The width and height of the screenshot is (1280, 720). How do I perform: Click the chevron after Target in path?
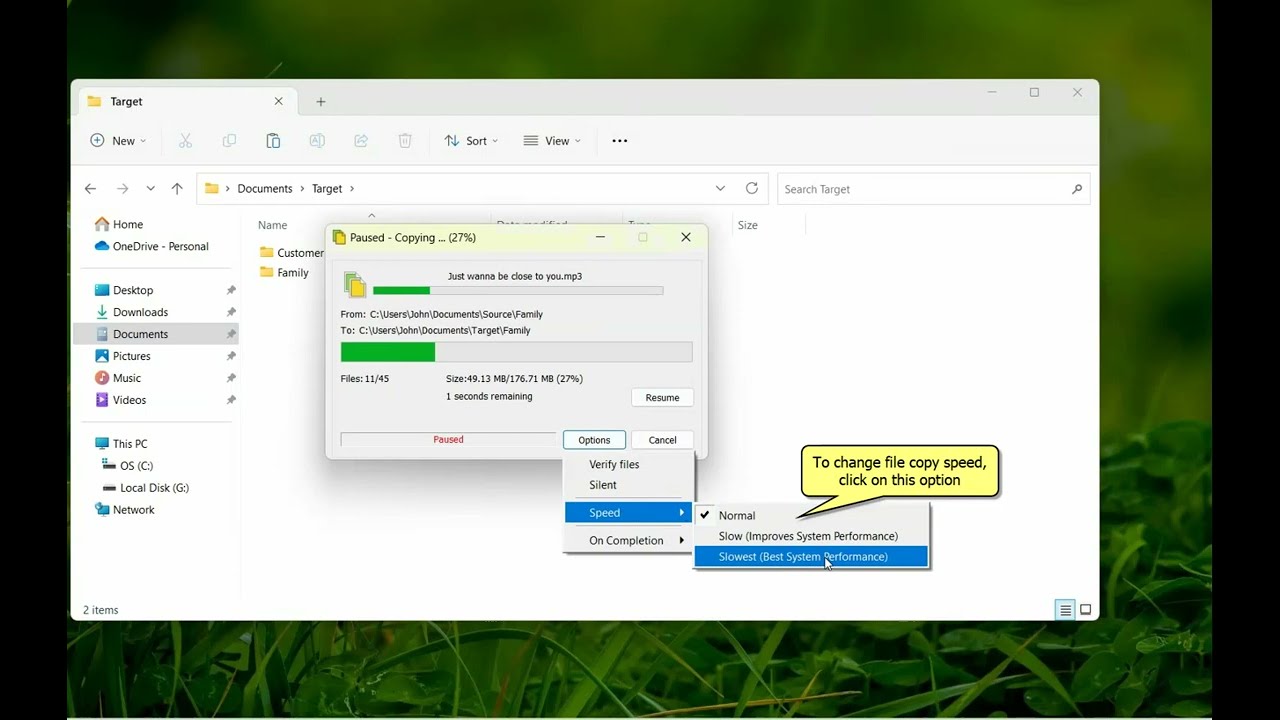[x=352, y=189]
